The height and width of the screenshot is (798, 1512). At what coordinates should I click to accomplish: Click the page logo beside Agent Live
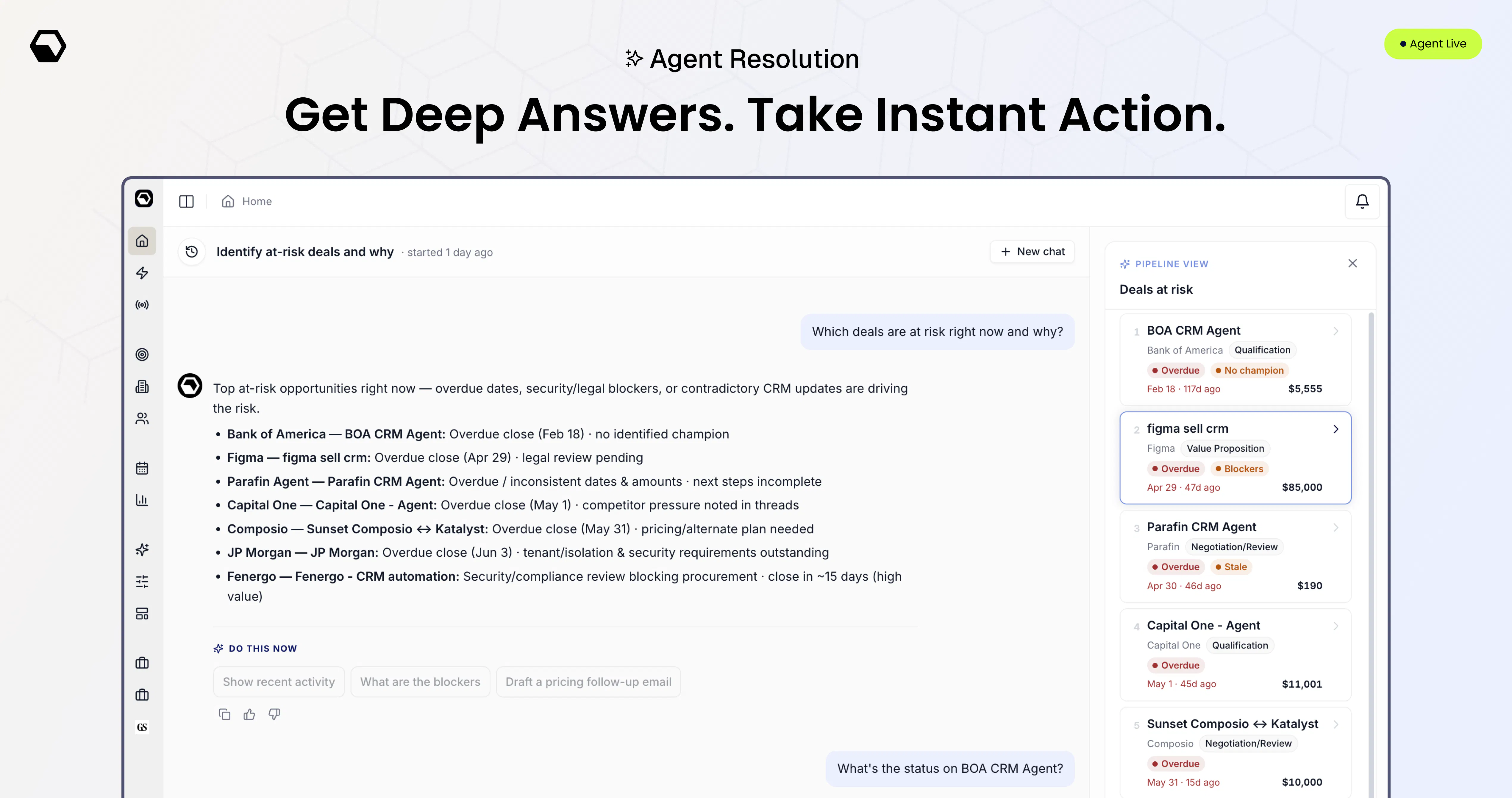[48, 46]
